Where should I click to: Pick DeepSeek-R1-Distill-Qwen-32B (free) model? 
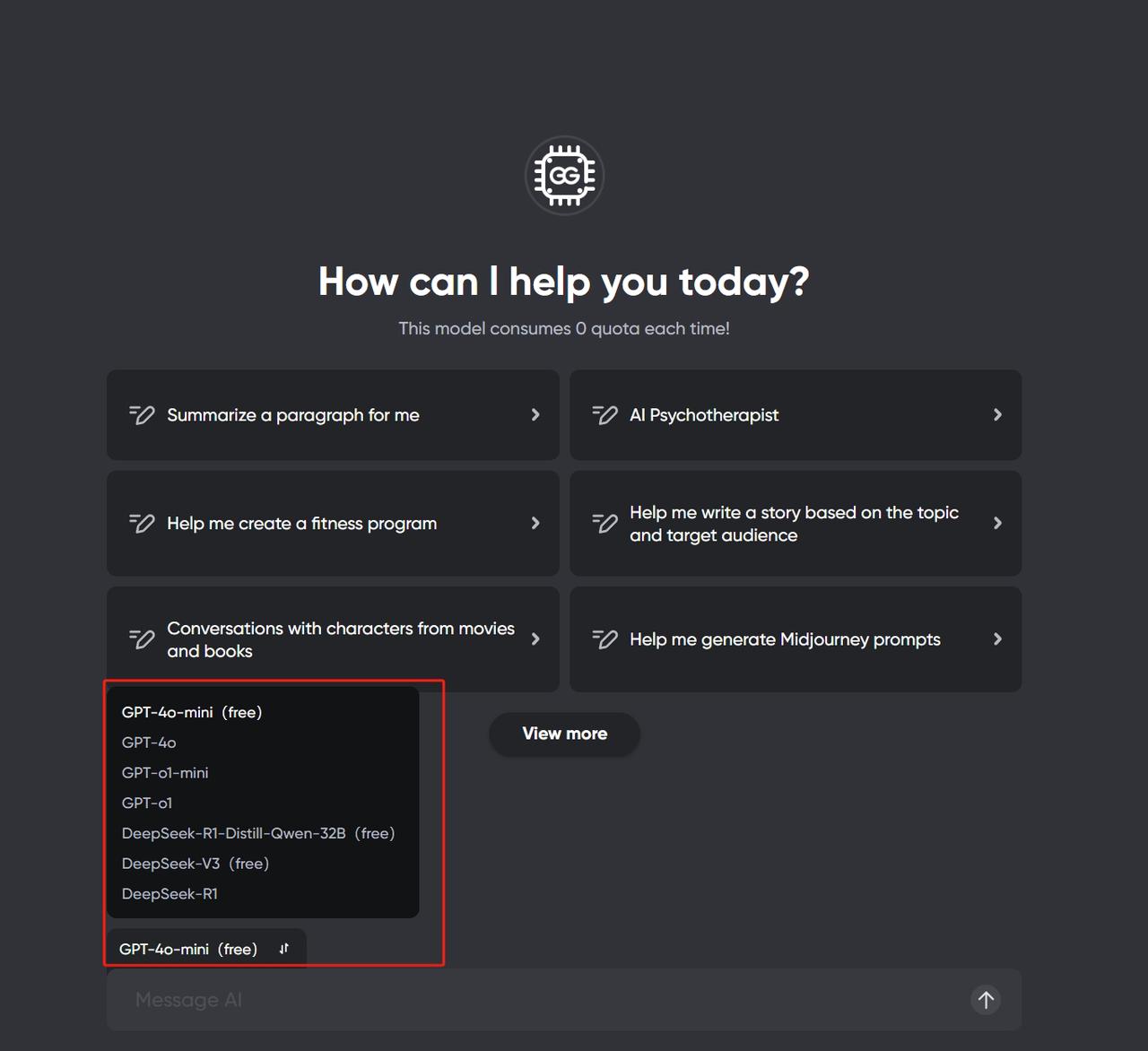pyautogui.click(x=258, y=833)
